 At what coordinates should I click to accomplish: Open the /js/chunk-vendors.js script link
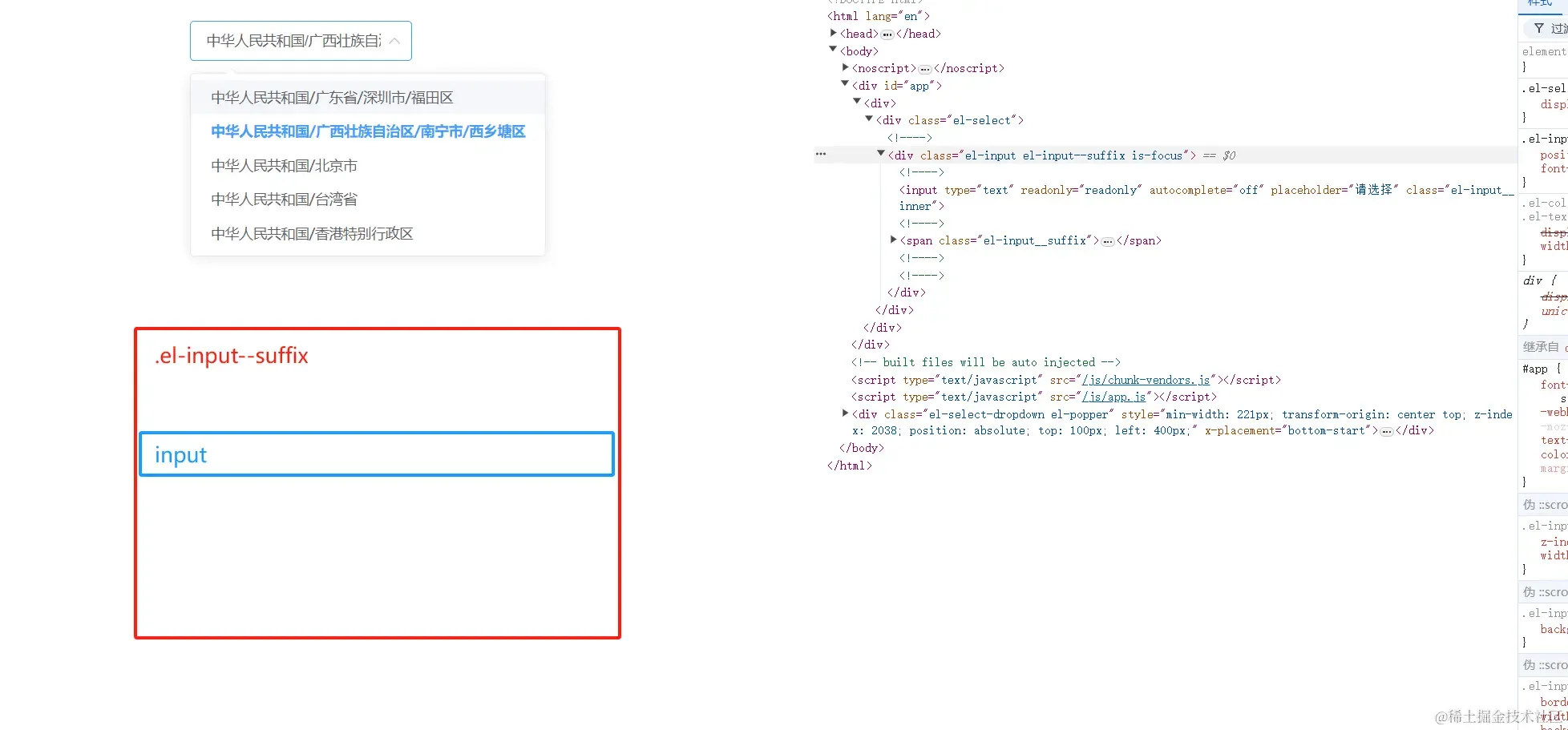point(1146,380)
